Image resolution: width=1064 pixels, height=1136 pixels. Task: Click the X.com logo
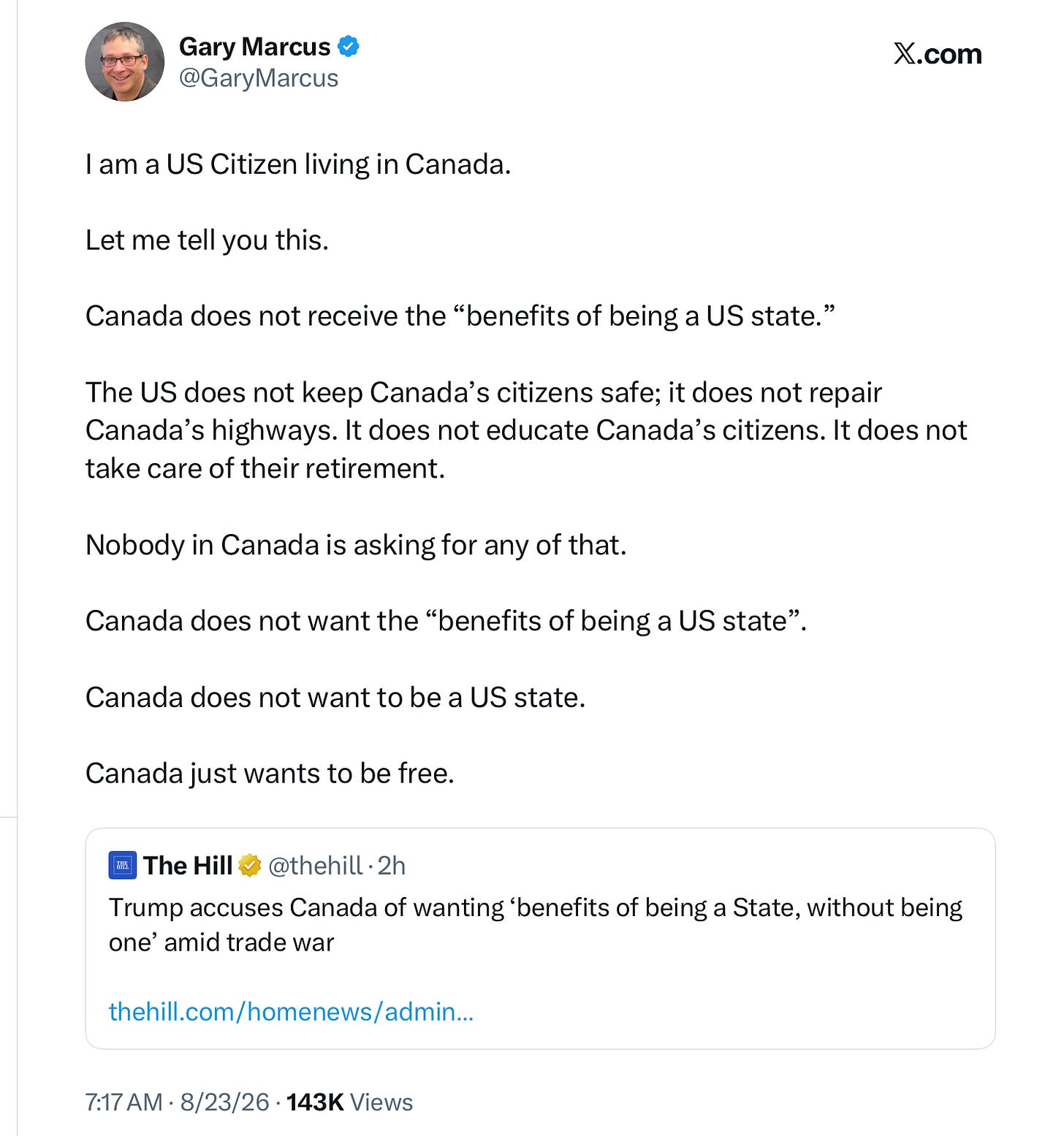point(938,54)
